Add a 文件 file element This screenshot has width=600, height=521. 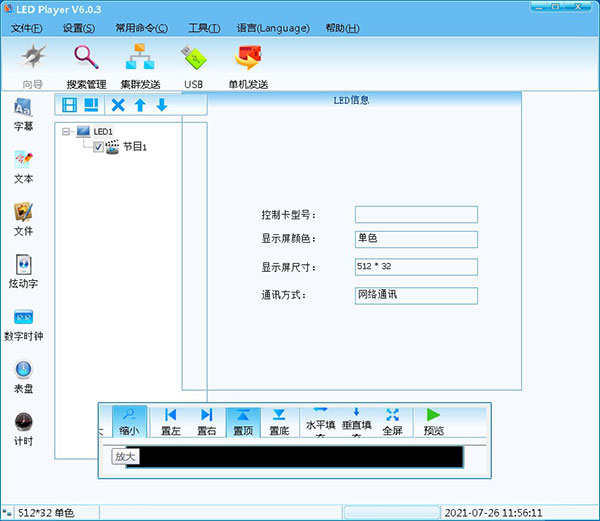(x=23, y=220)
